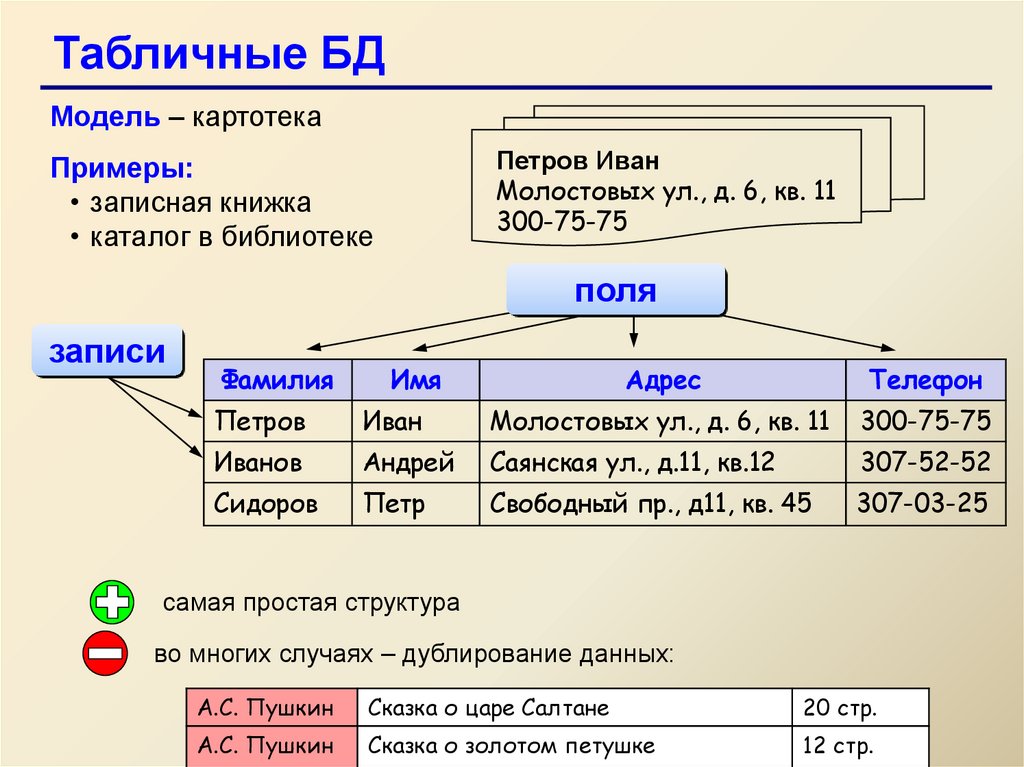Click the 'Сказка о золотом петушке' cell
The height and width of the screenshot is (767, 1024).
tap(575, 746)
